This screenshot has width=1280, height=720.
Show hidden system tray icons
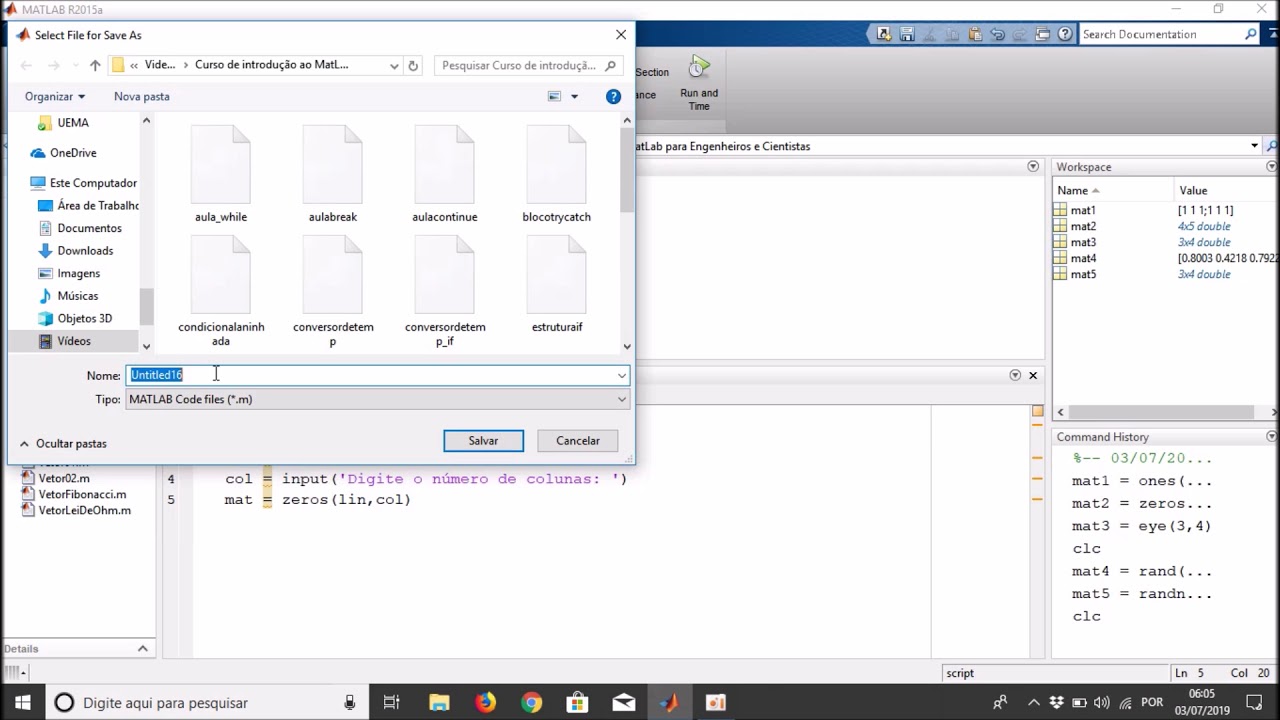(x=1034, y=702)
